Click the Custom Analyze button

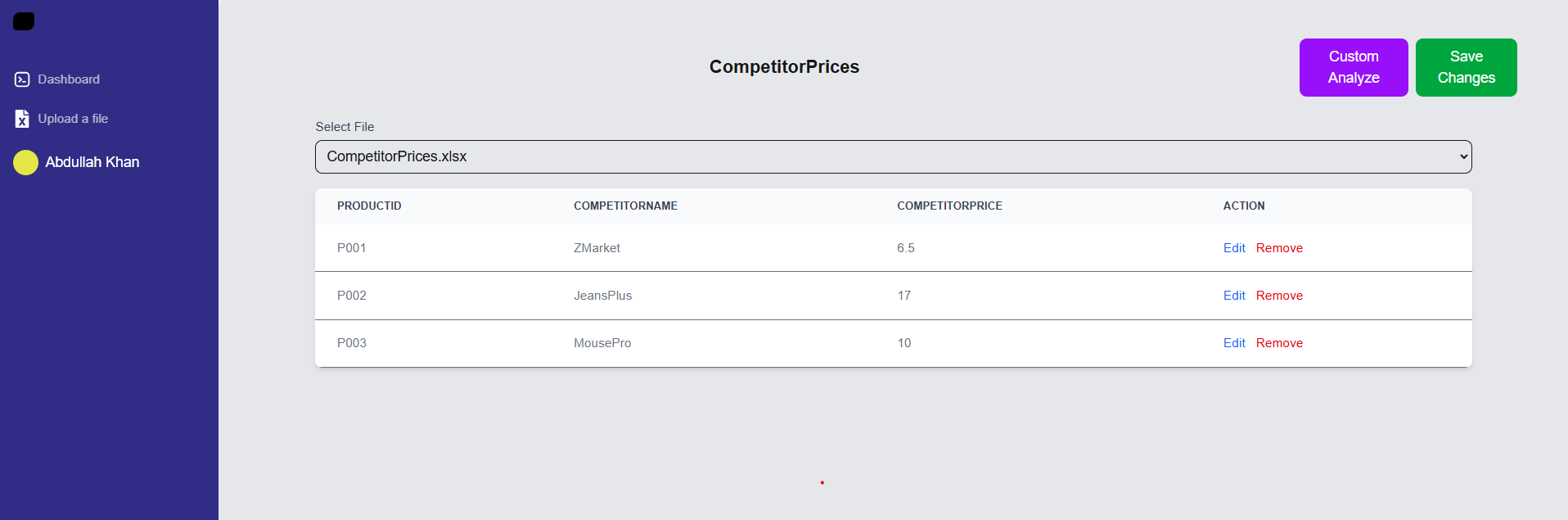pos(1353,67)
